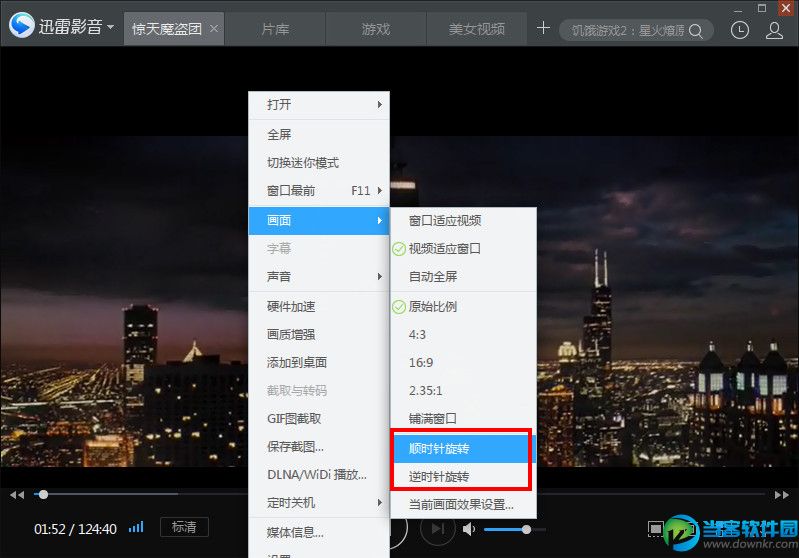The width and height of the screenshot is (799, 558).
Task: Rotate picture counterclockwise with 逆时针旋转
Action: 463,476
